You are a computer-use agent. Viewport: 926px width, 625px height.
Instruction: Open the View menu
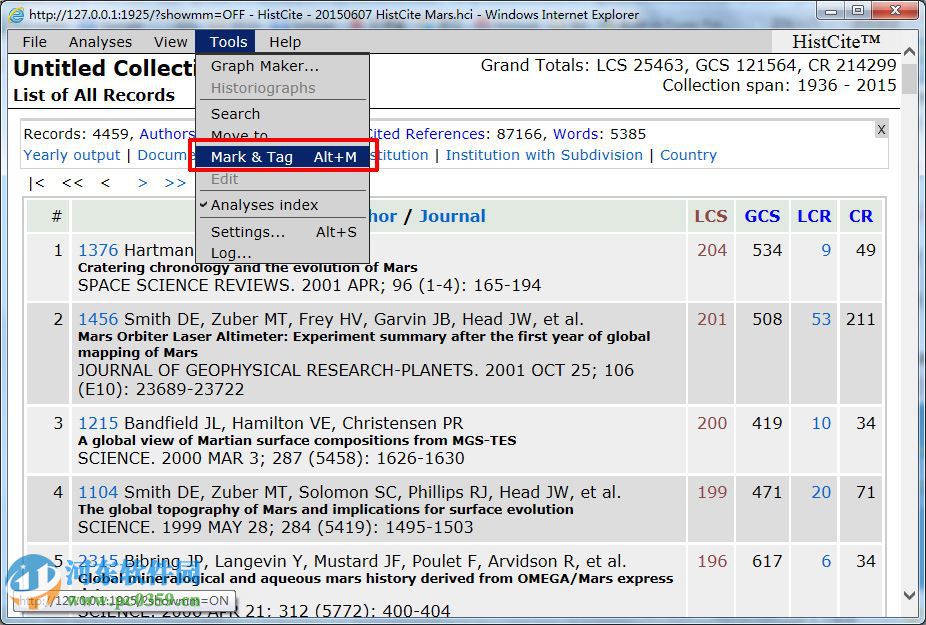coord(170,42)
